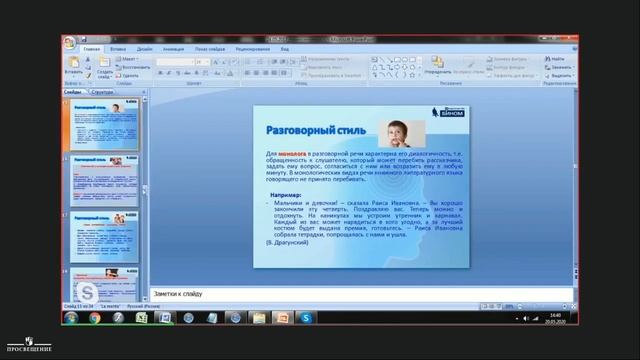Switch to the Рецензирование ribbon tab
The width and height of the screenshot is (640, 360).
coord(253,49)
